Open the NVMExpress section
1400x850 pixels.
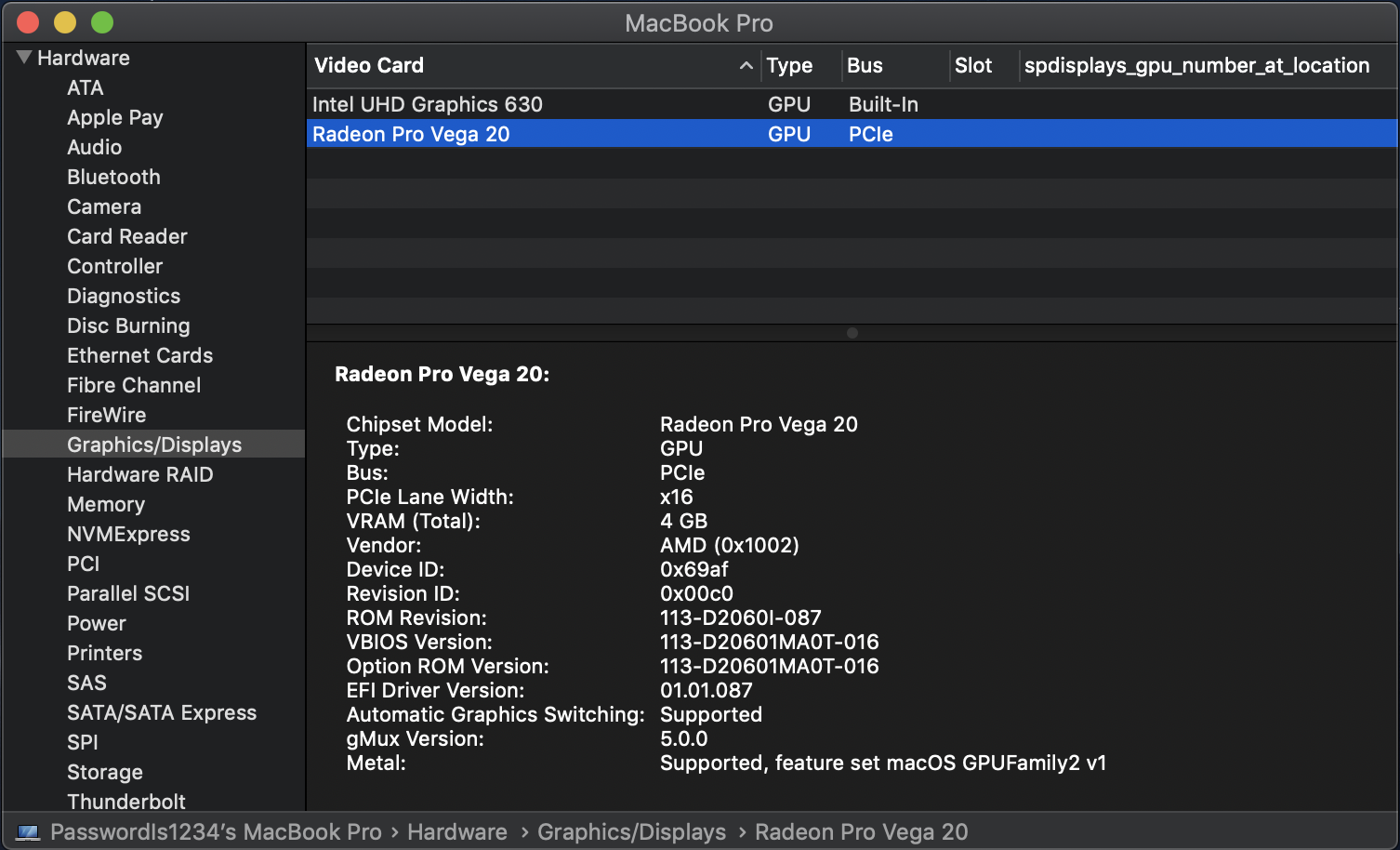pos(128,534)
